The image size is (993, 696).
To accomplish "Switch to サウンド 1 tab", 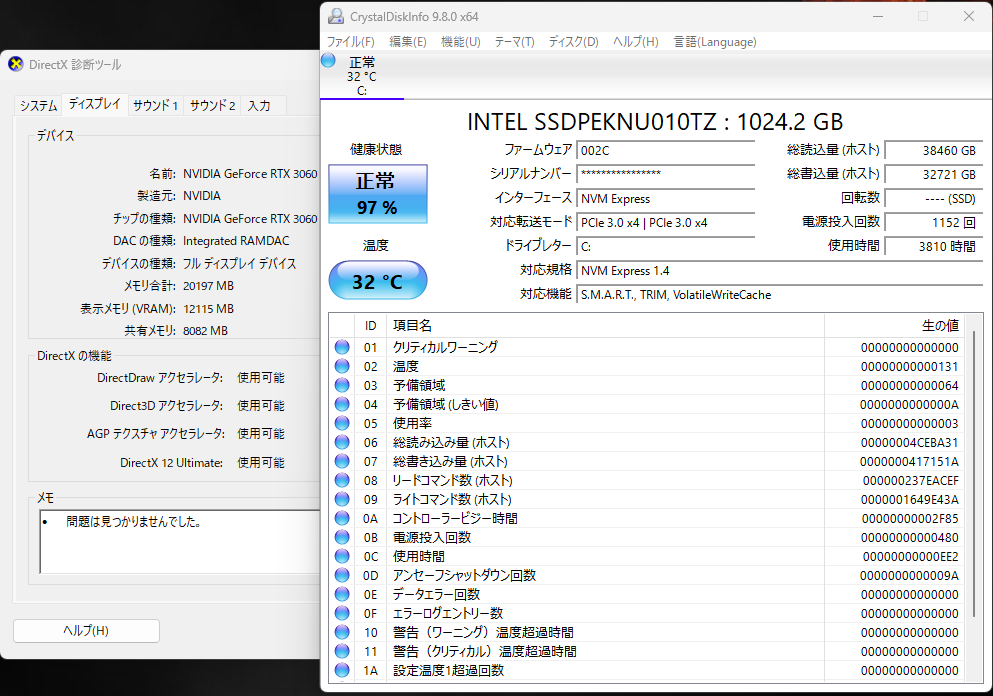I will click(x=155, y=106).
